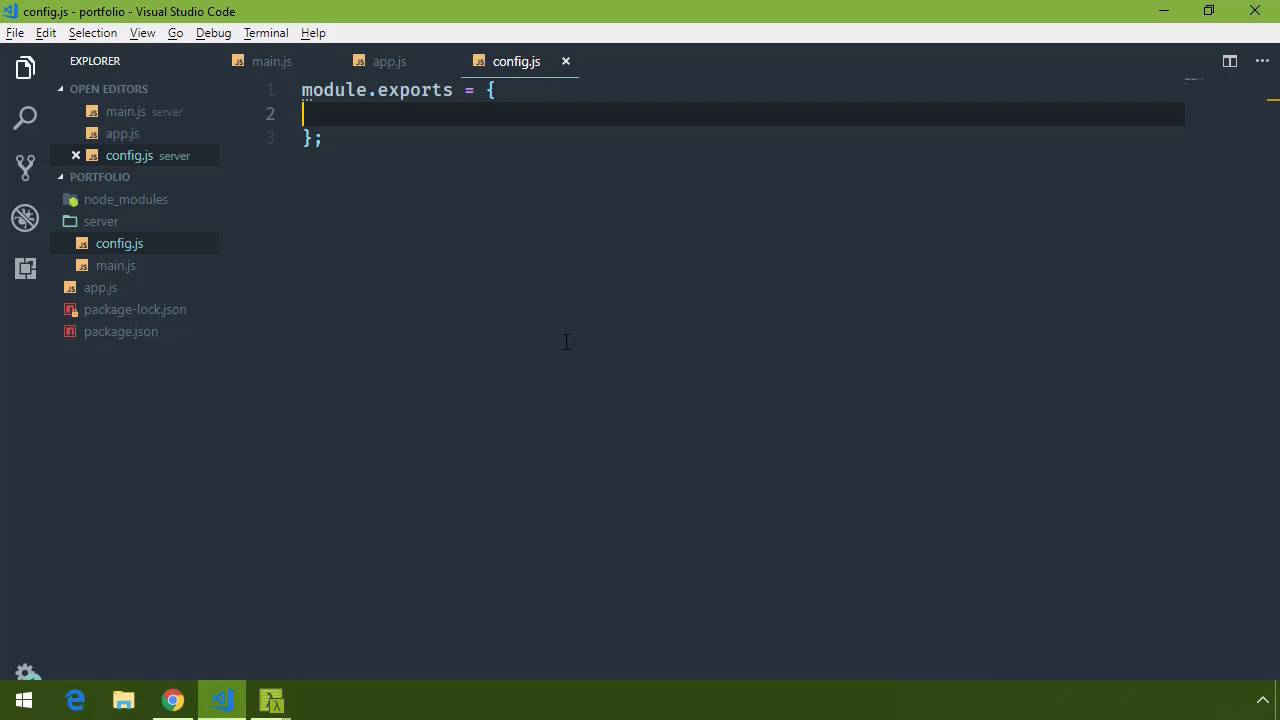Open package-lock.json in the file tree
This screenshot has height=720, width=1280.
(x=135, y=309)
